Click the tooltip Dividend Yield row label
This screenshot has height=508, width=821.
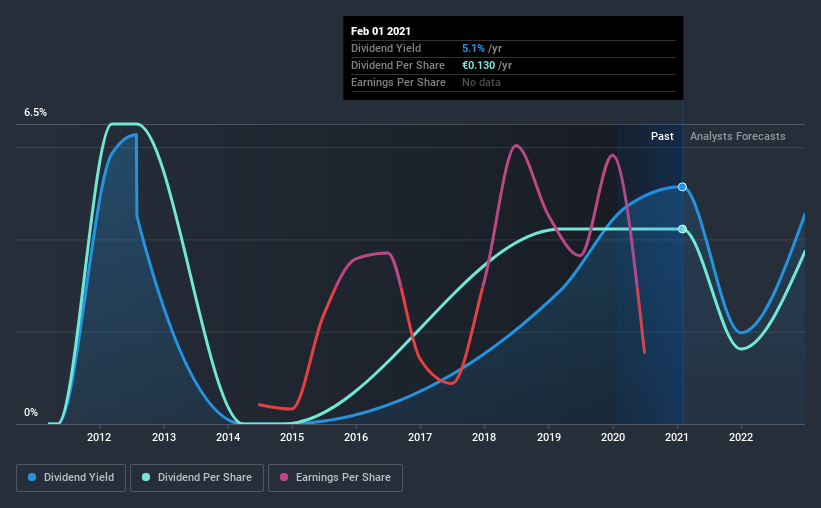(386, 48)
